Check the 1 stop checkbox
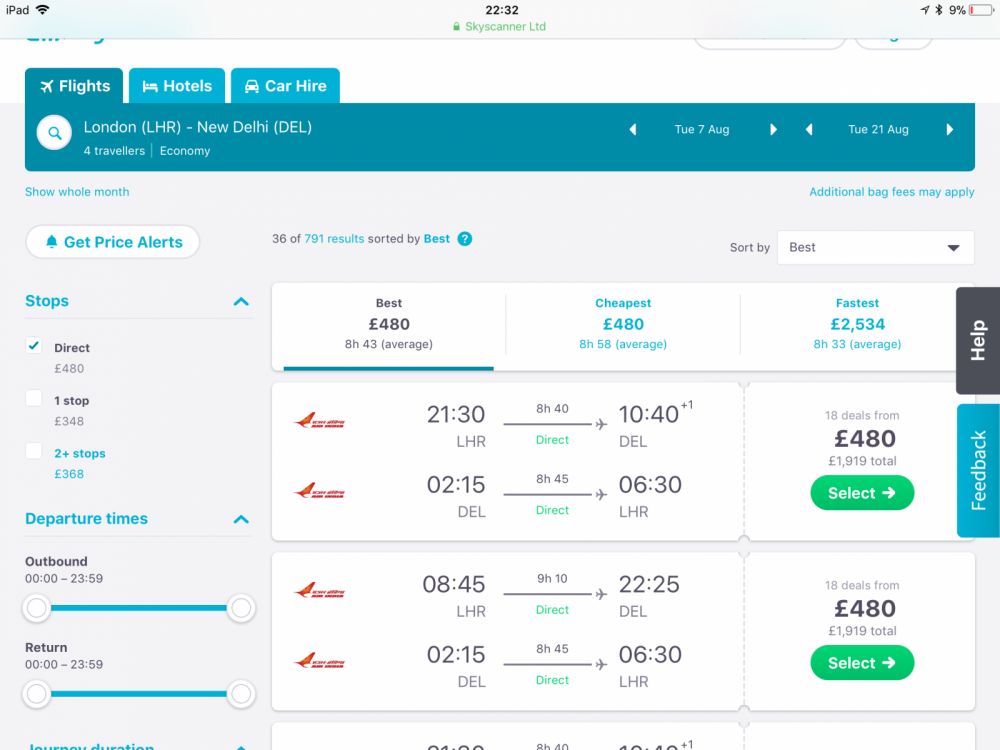 click(x=34, y=399)
